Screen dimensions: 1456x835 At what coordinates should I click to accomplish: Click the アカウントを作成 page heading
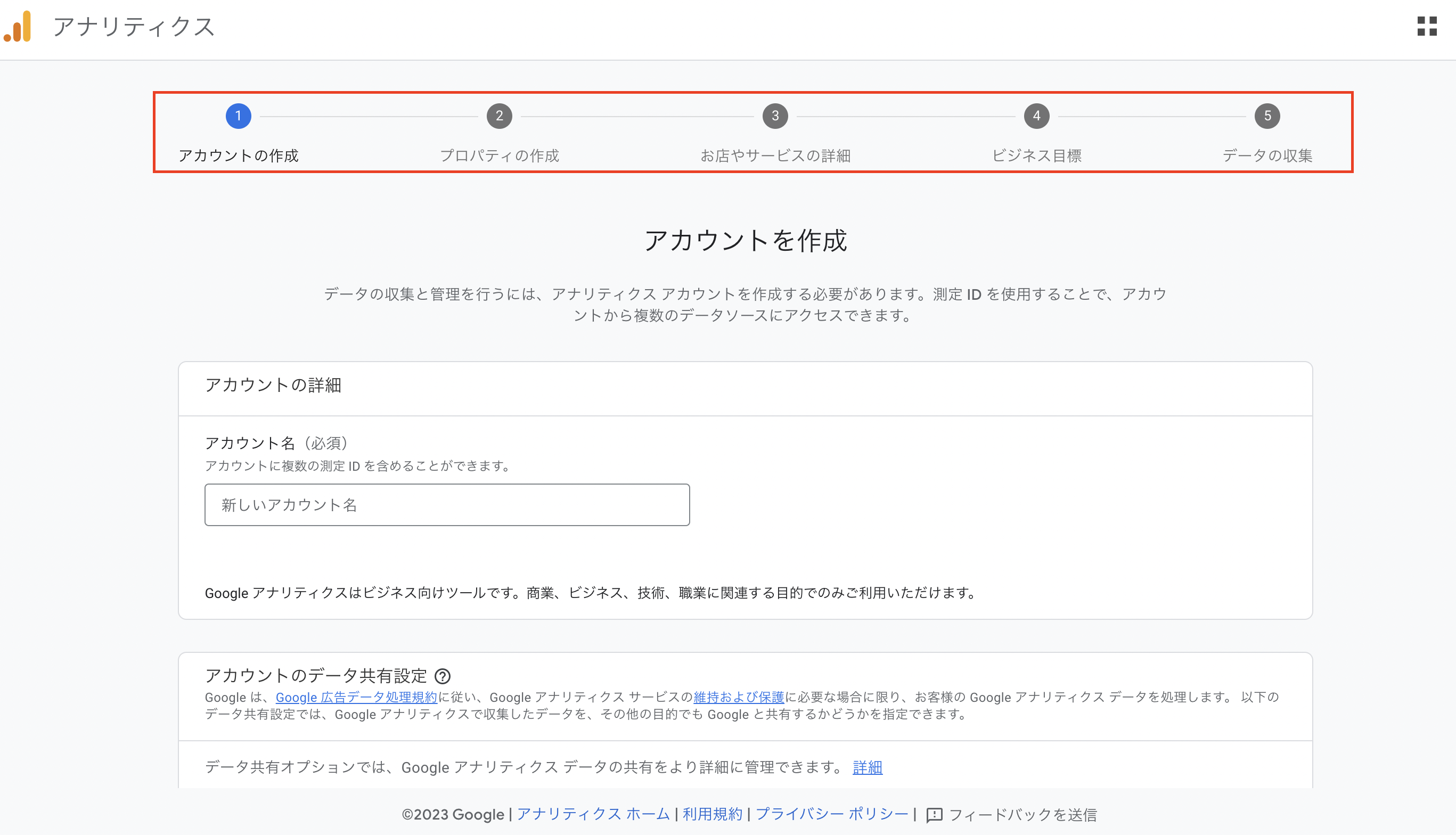[x=746, y=240]
